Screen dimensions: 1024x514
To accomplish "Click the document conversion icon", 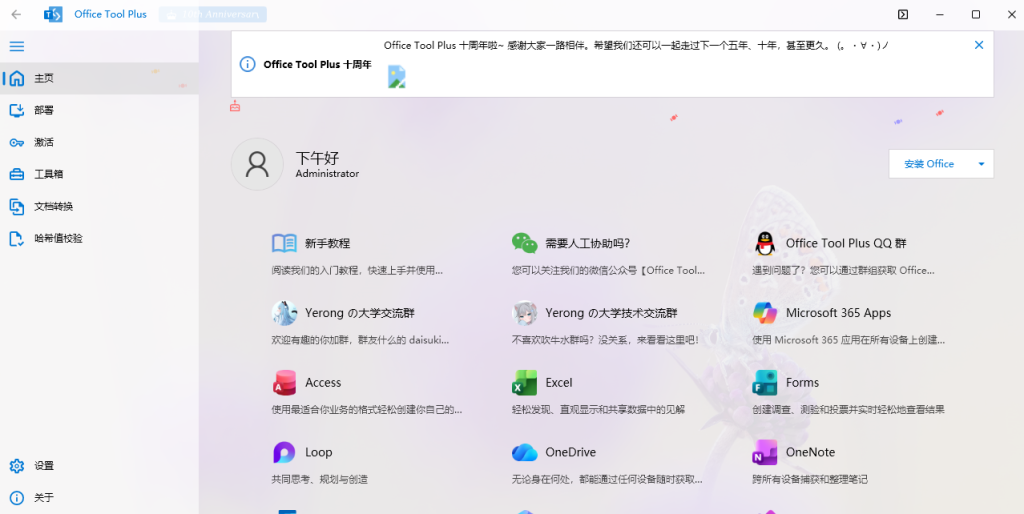I will pyautogui.click(x=17, y=206).
